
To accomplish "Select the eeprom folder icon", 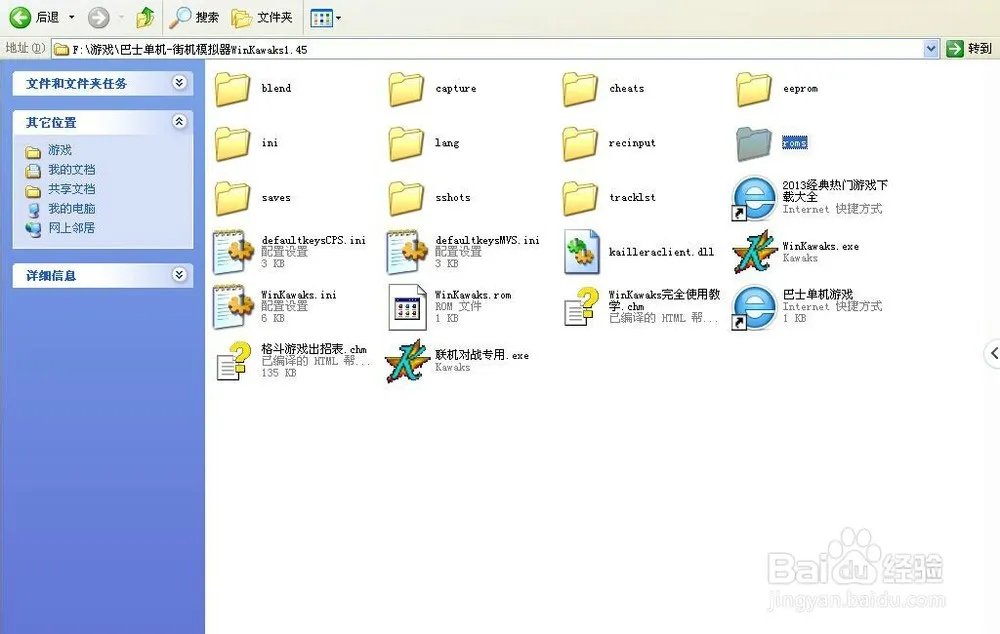I will [x=754, y=89].
